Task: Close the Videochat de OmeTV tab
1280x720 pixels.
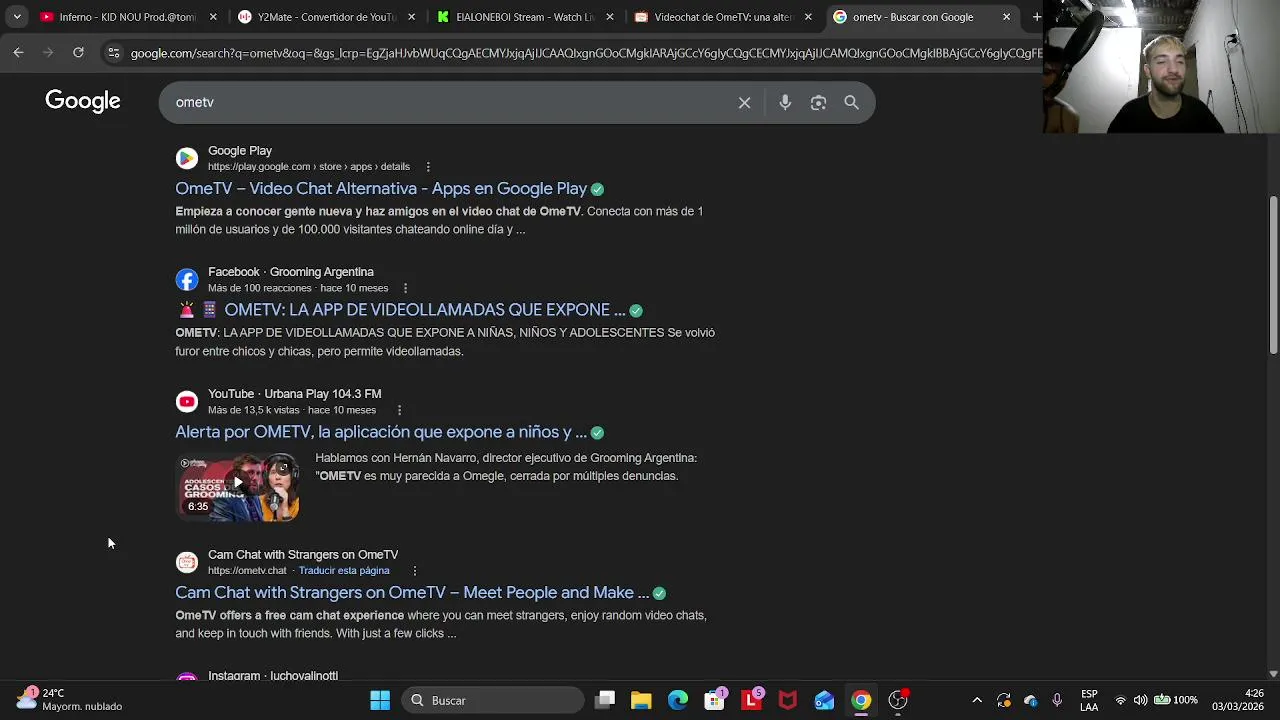Action: tap(808, 17)
